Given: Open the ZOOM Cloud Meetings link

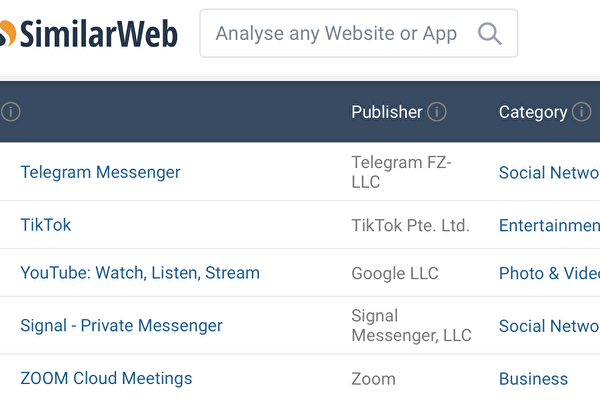Looking at the screenshot, I should click(x=106, y=379).
